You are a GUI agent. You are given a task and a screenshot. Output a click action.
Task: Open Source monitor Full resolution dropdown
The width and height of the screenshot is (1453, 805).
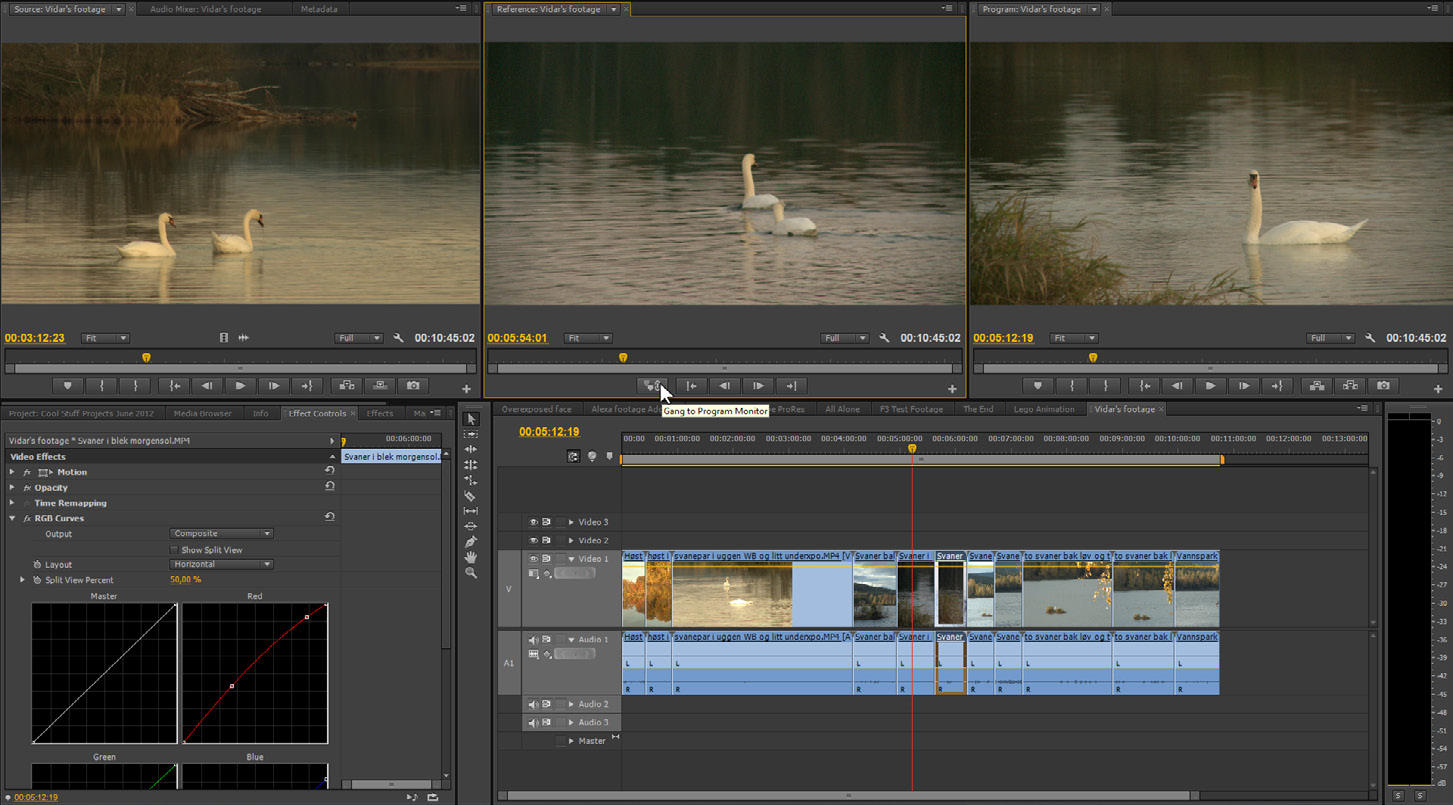[359, 338]
